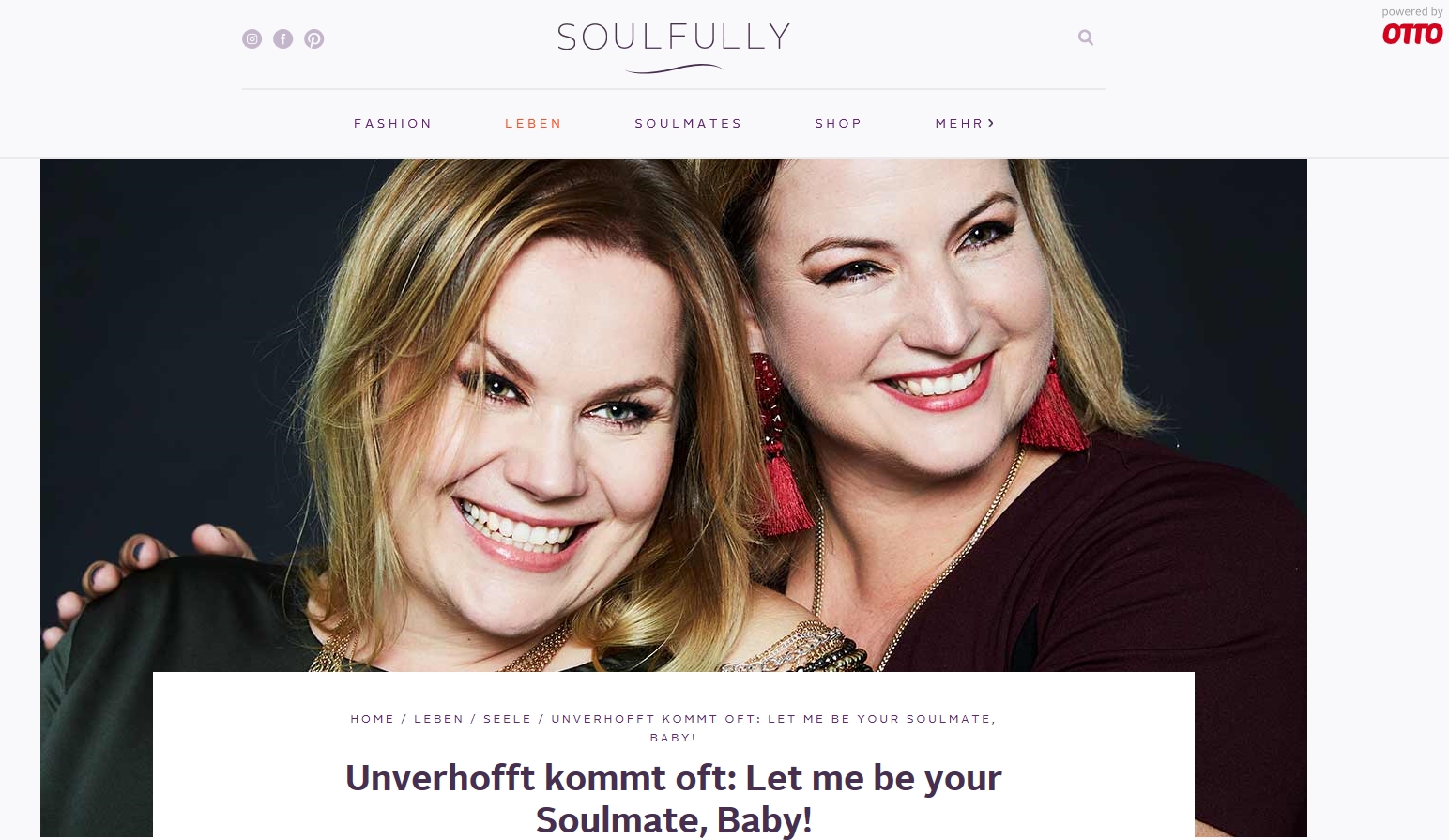Open the Pinterest profile icon
The width and height of the screenshot is (1449, 840).
[x=313, y=38]
